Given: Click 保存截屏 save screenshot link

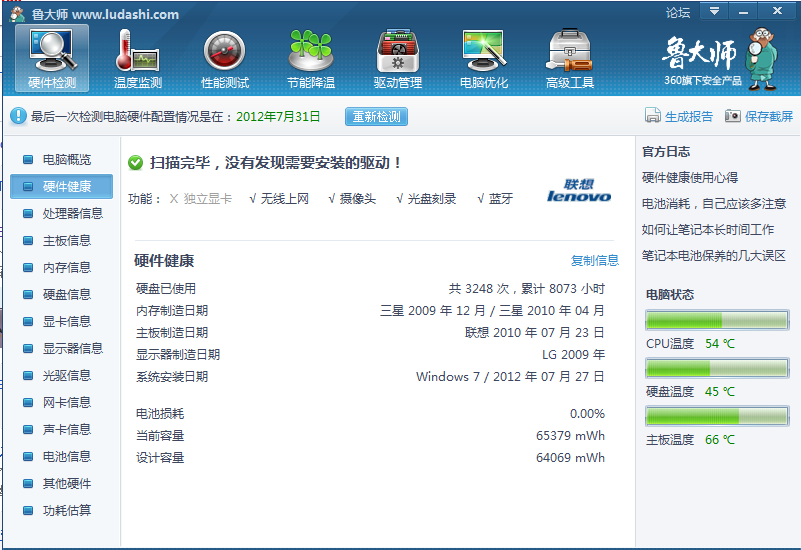Looking at the screenshot, I should coord(769,116).
